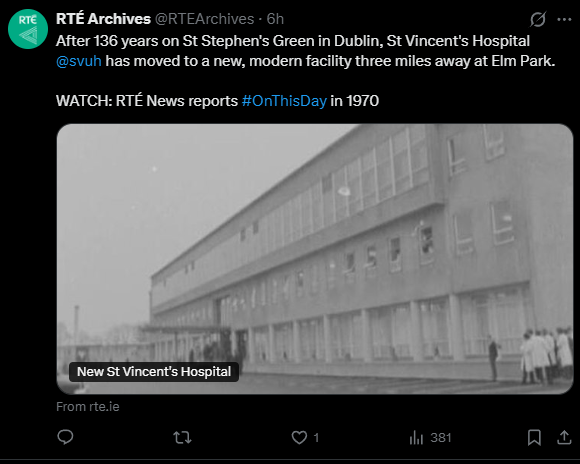Bookmark this RTÉ Archives post
Viewport: 580px width, 464px height.
point(534,437)
